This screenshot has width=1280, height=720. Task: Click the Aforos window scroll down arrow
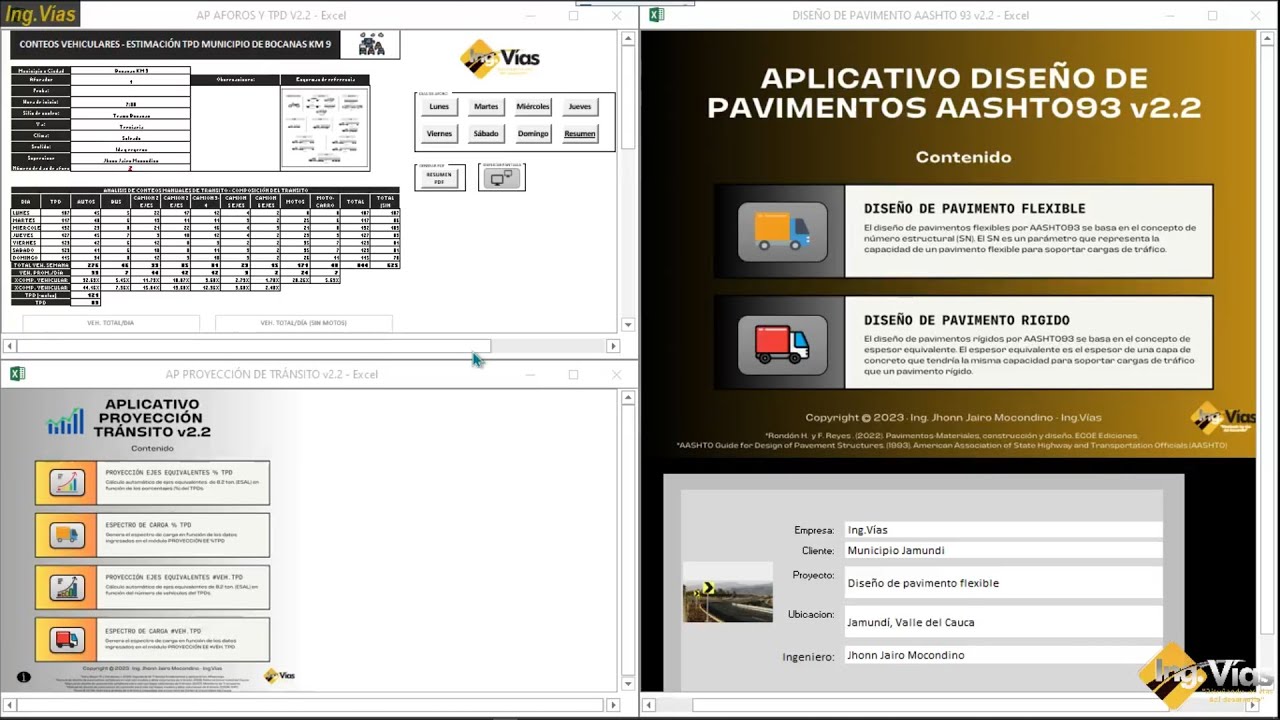pos(628,324)
